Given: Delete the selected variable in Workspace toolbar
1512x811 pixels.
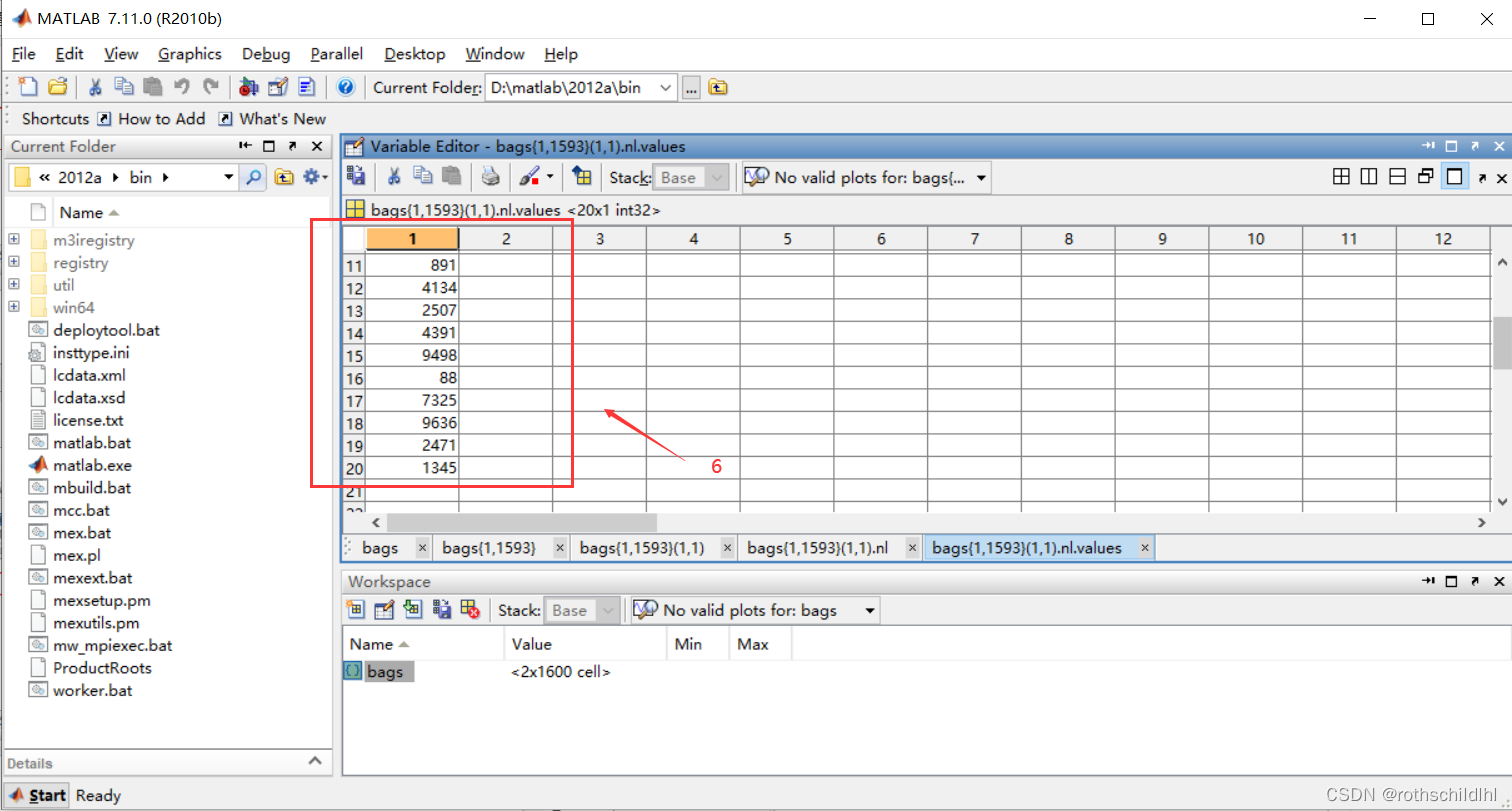Looking at the screenshot, I should click(470, 609).
